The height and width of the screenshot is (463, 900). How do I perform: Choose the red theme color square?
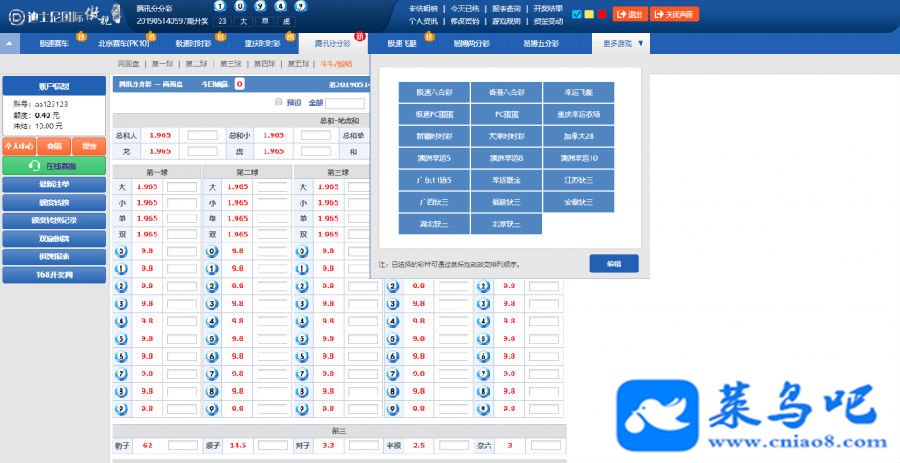pos(602,14)
